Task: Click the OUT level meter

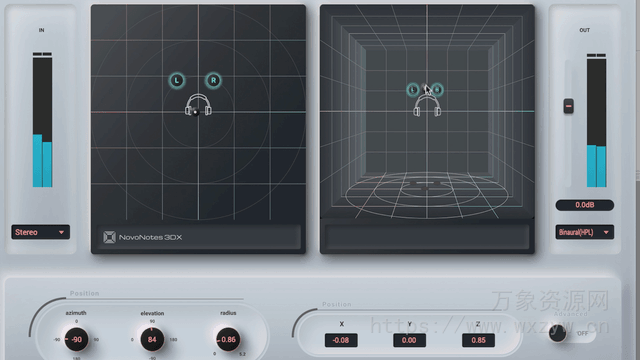Action: 596,120
